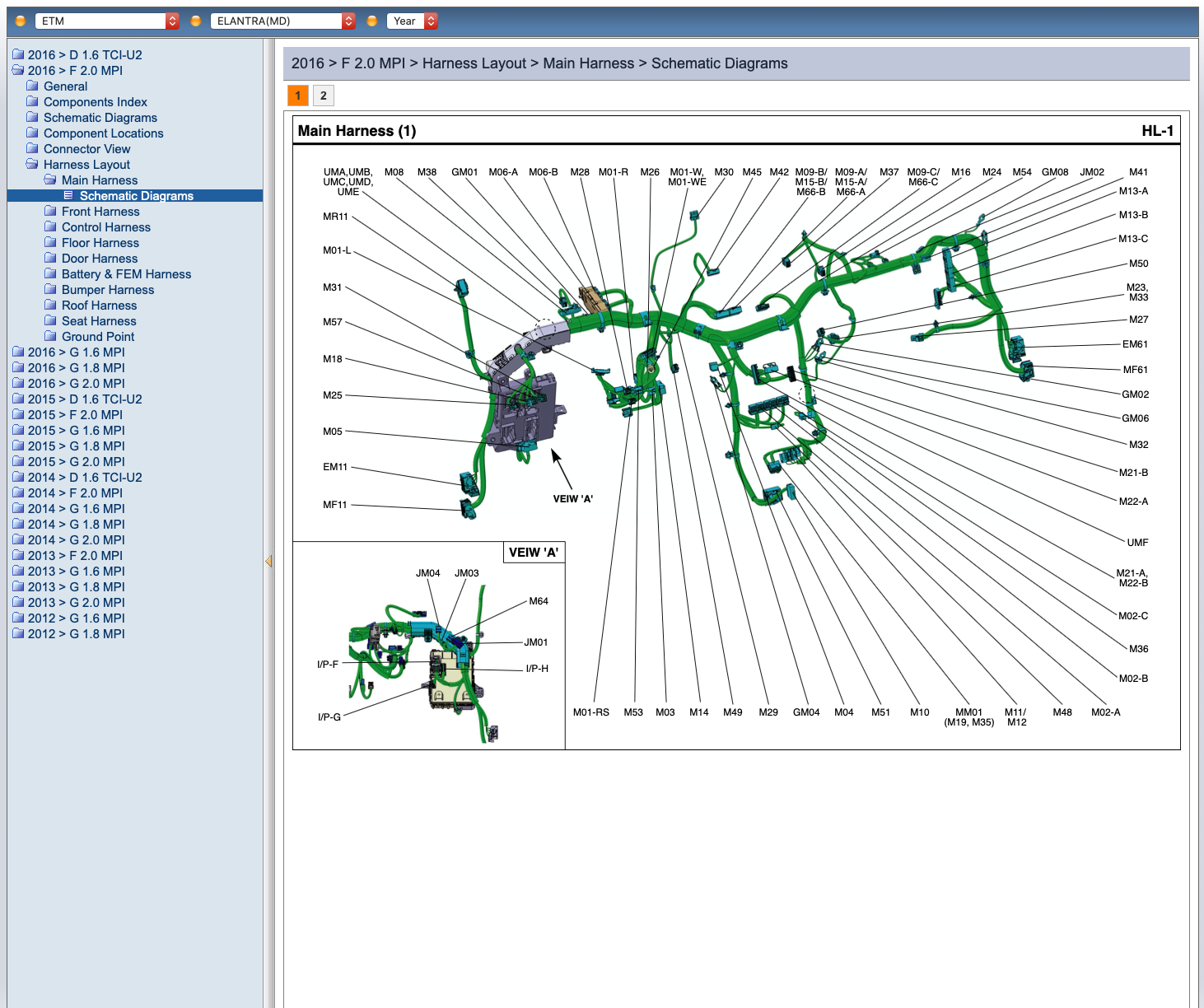Click orange bullet before ETM selector
This screenshot has width=1204, height=1008.
tap(21, 21)
